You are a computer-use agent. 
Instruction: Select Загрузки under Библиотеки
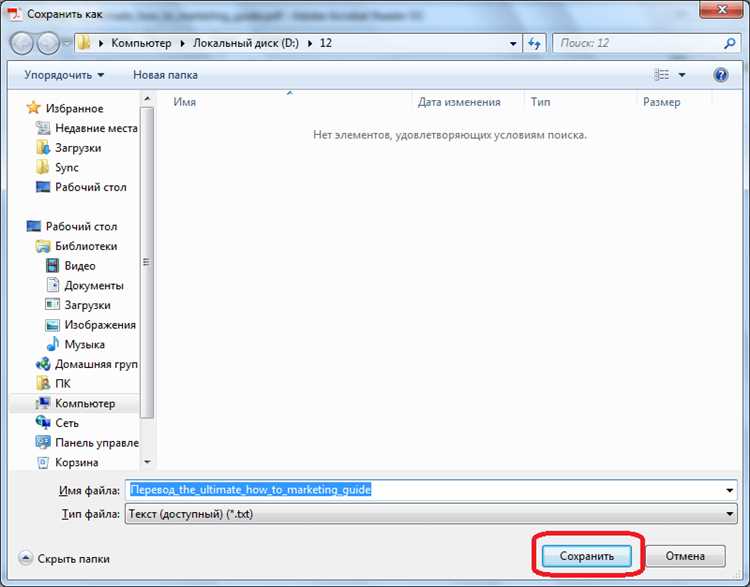(x=87, y=305)
